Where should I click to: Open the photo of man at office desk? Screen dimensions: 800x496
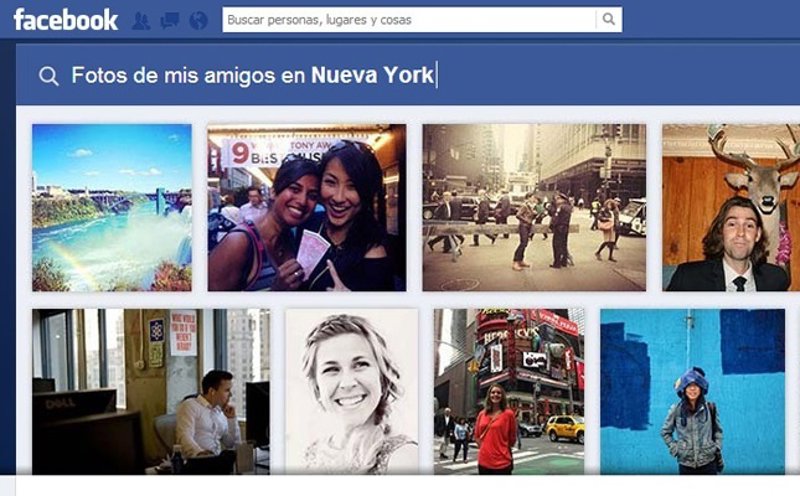tap(150, 390)
